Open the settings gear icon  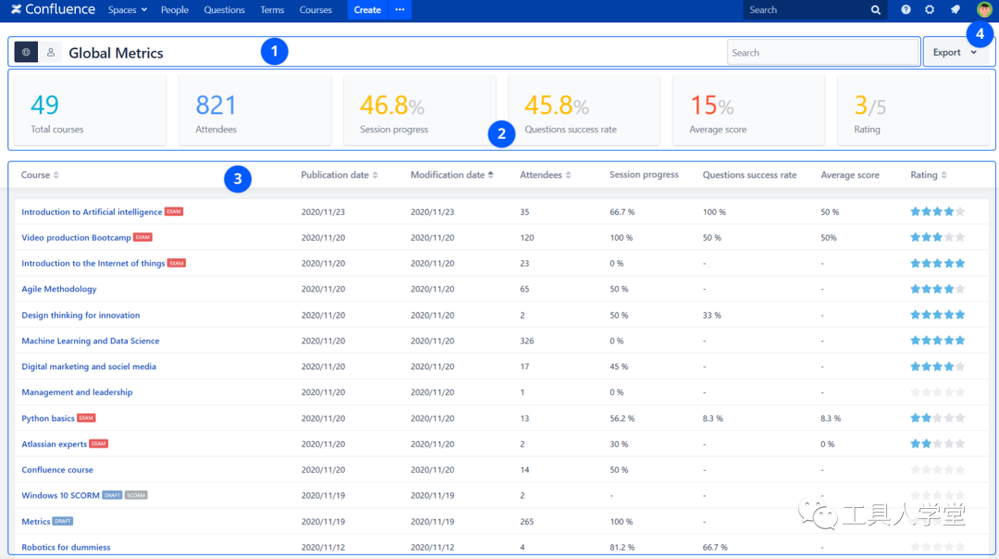pyautogui.click(x=930, y=10)
